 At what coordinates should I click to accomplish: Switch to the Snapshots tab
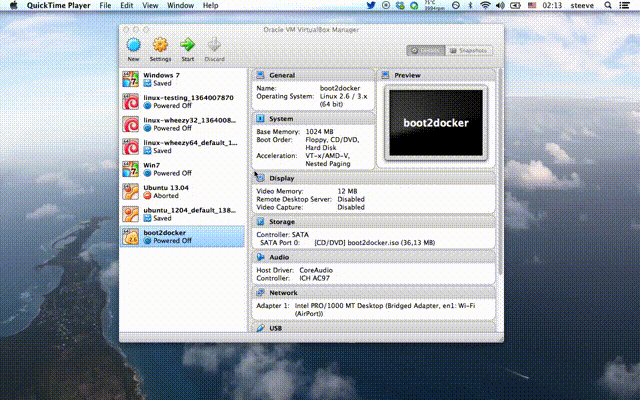469,51
